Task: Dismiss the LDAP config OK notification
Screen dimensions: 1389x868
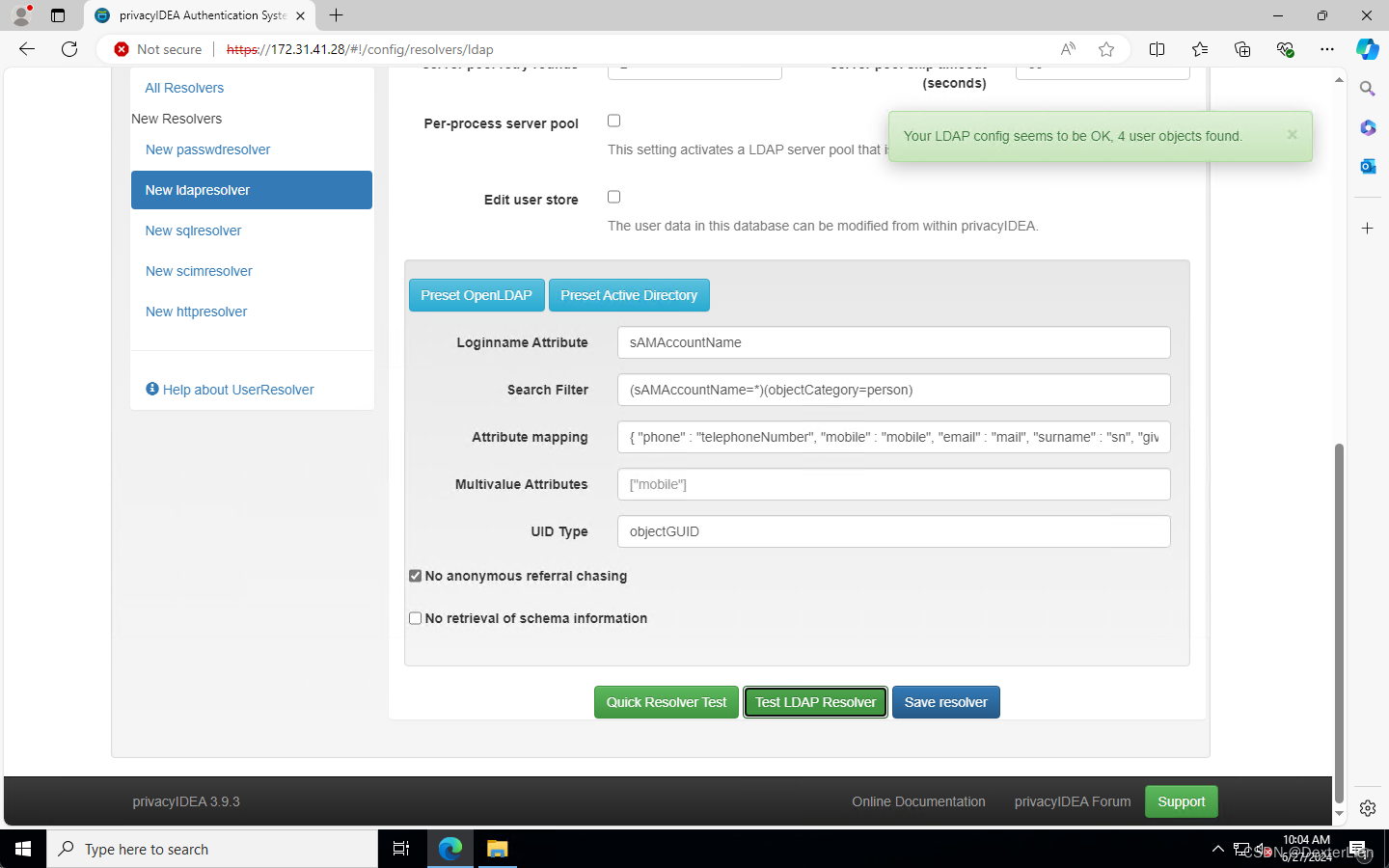Action: point(1292,135)
